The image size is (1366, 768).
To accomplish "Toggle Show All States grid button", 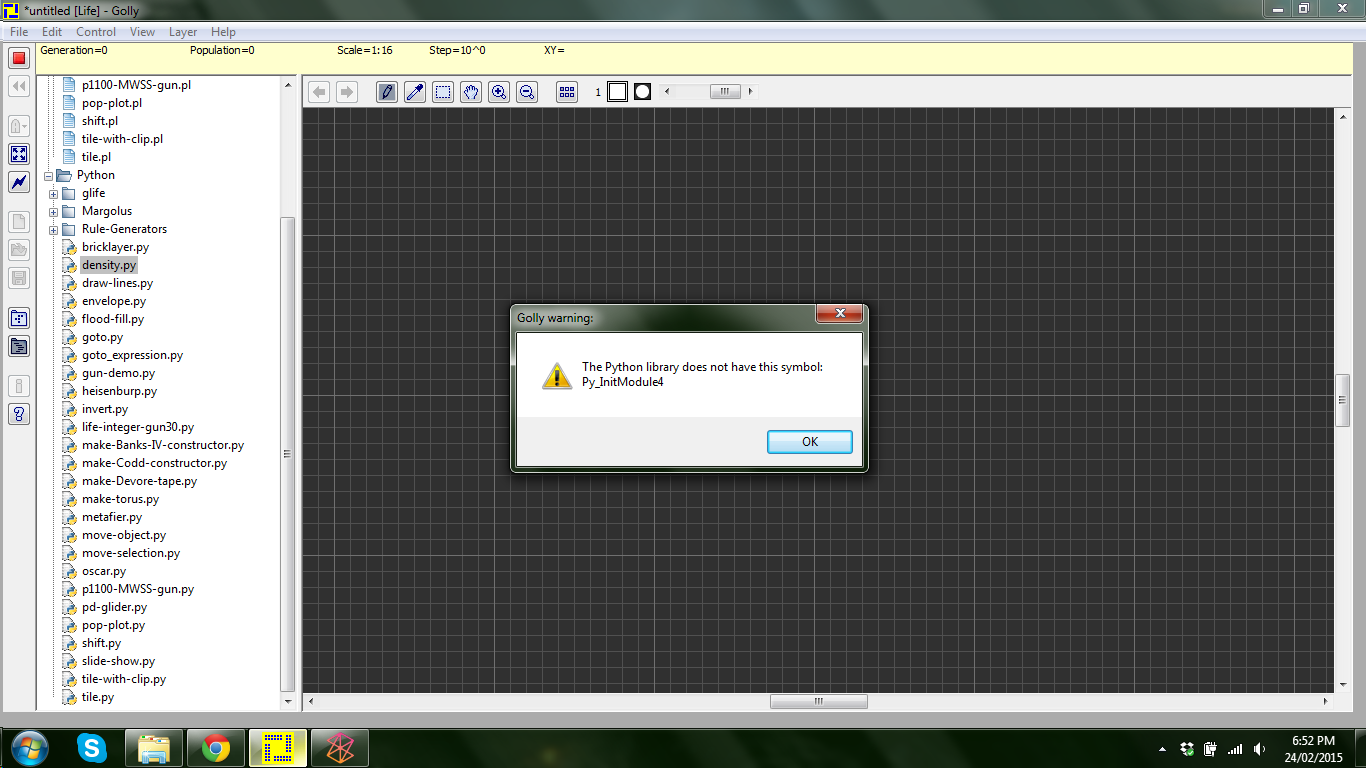I will (x=567, y=92).
